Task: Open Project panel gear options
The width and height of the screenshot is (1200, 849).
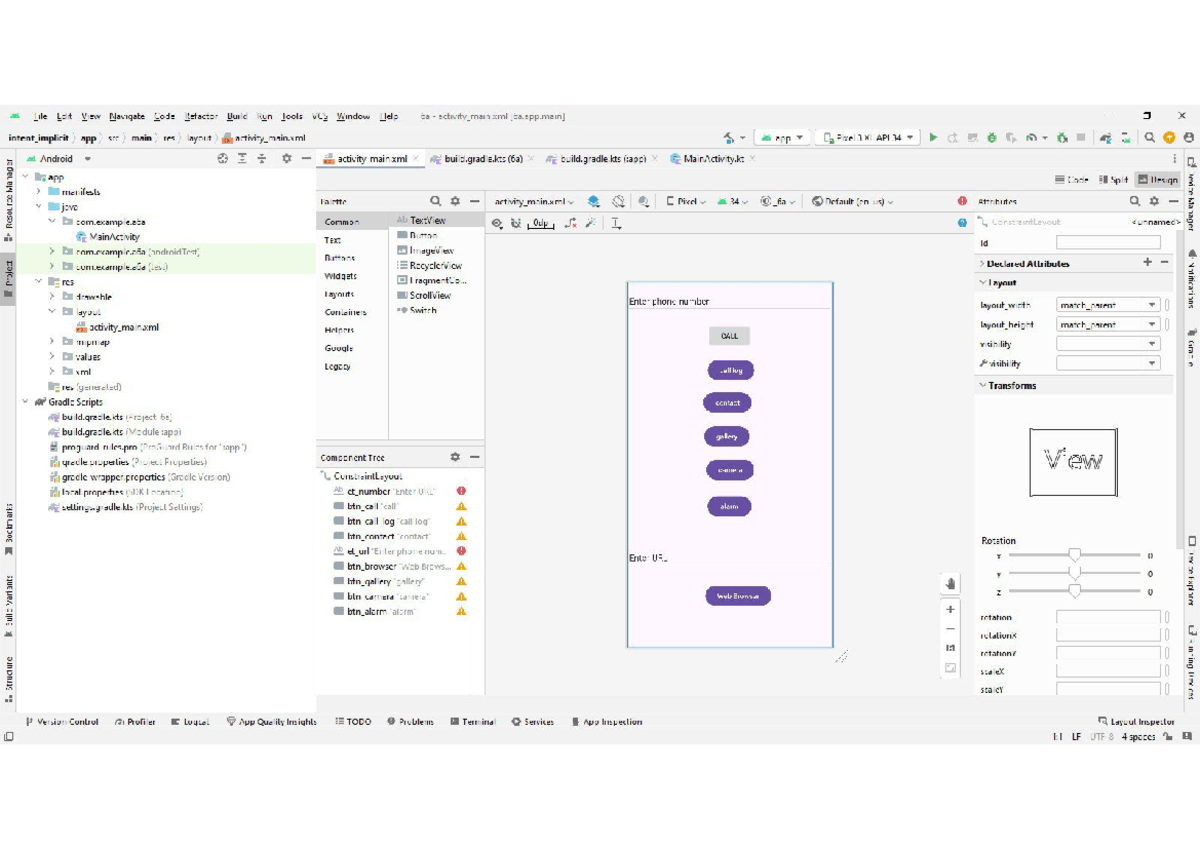Action: tap(287, 158)
